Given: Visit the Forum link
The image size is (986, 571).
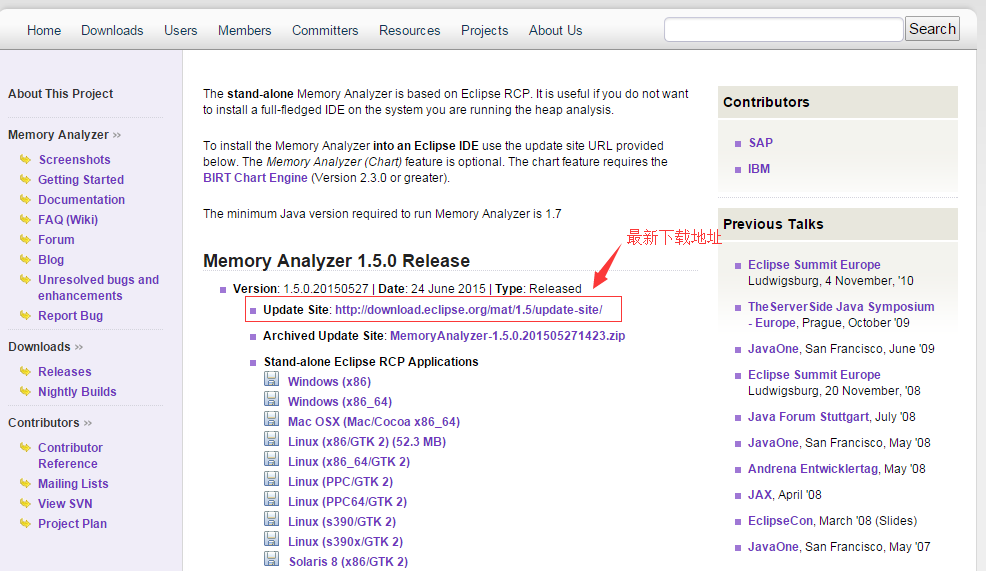Looking at the screenshot, I should (56, 240).
